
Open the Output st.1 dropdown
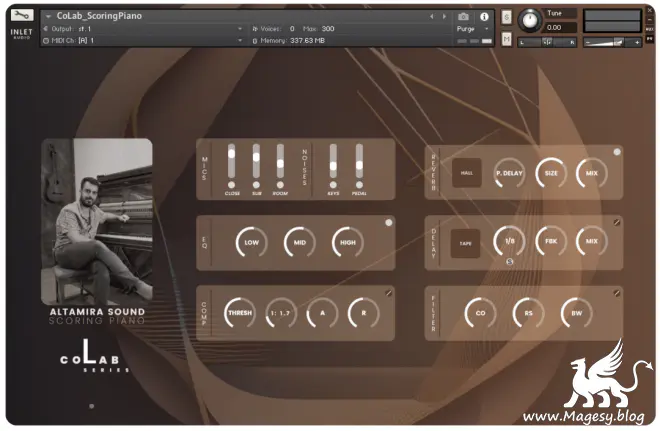coord(143,29)
